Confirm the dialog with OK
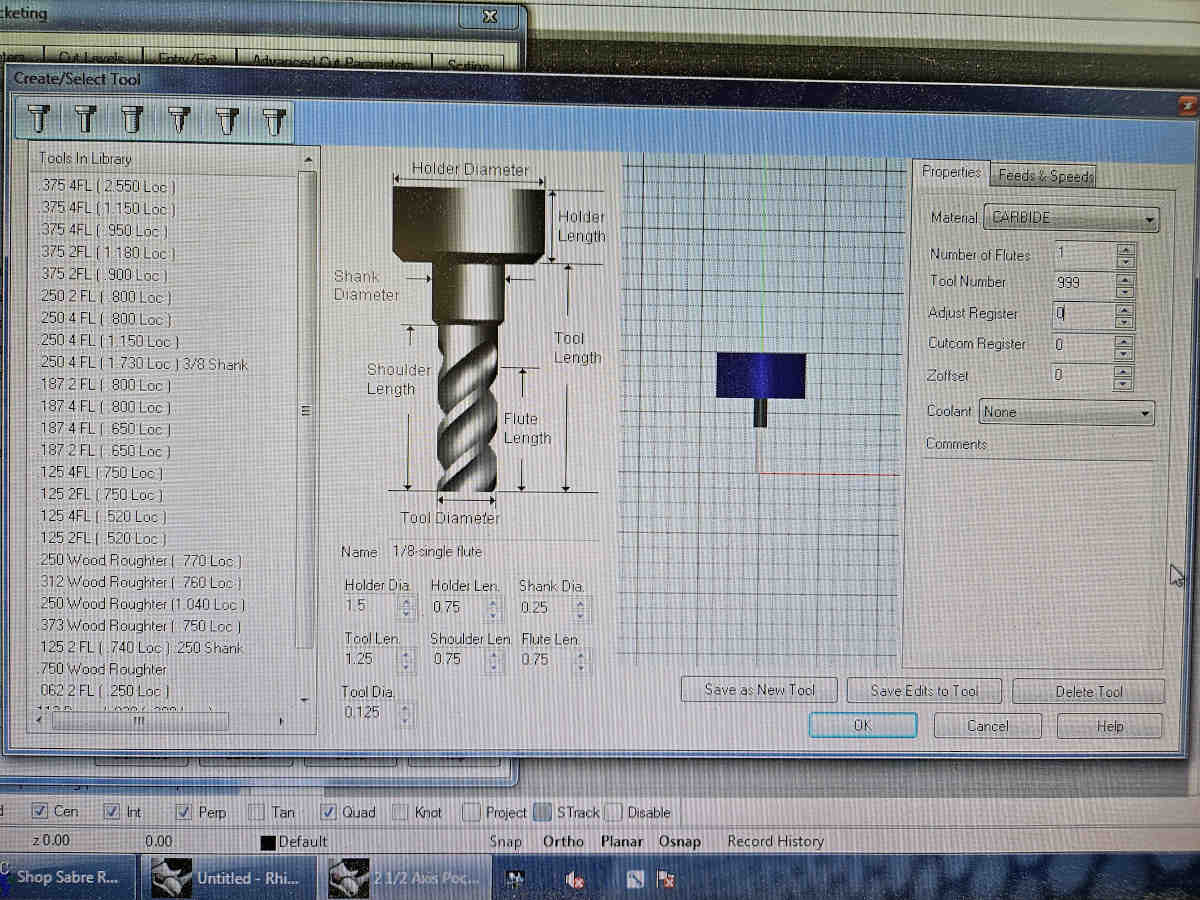The image size is (1200, 900). click(862, 726)
